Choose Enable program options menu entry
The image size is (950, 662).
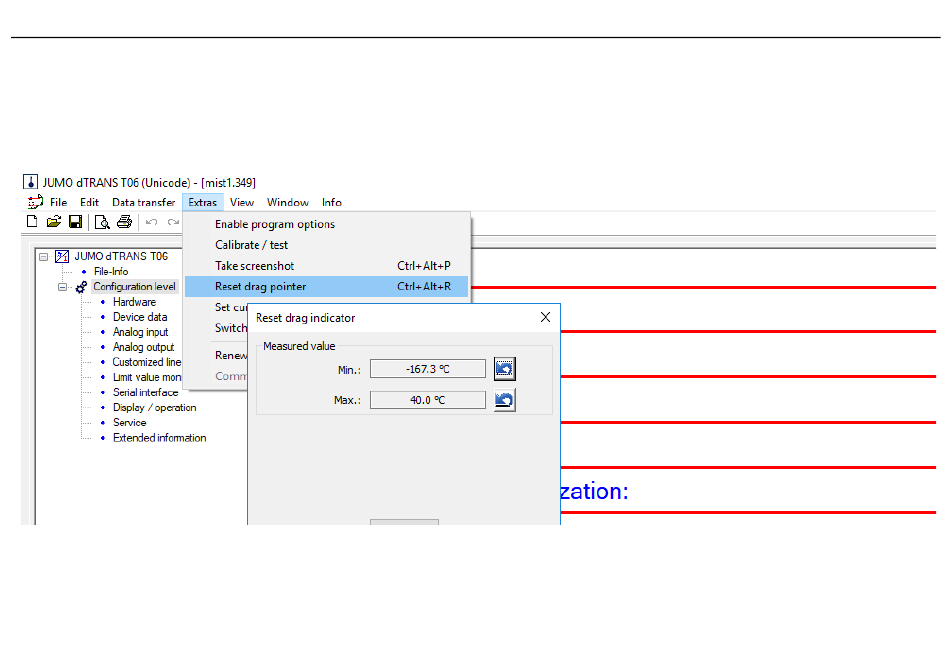coord(327,224)
